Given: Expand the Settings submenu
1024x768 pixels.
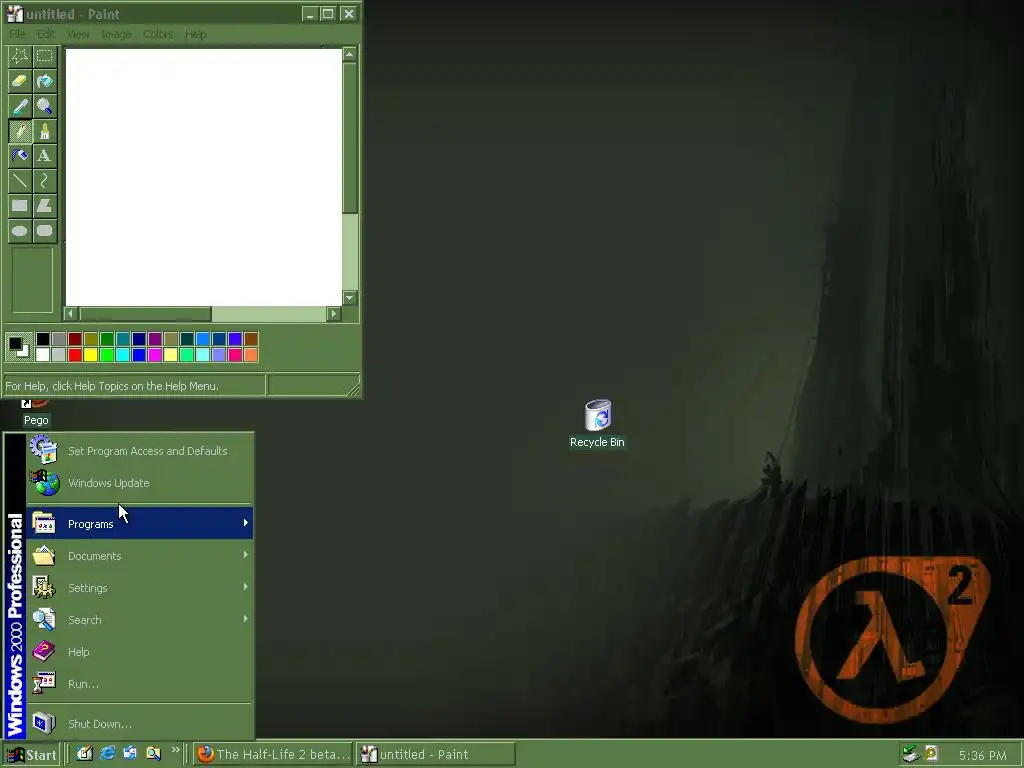Looking at the screenshot, I should pos(140,587).
